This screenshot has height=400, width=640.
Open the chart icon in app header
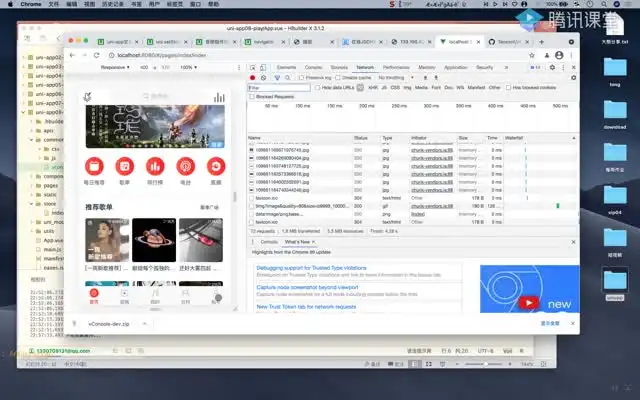[x=218, y=97]
